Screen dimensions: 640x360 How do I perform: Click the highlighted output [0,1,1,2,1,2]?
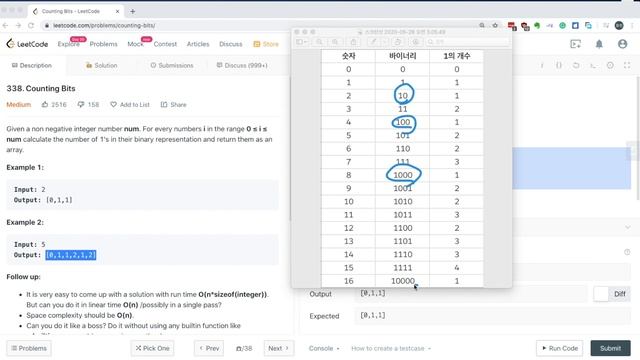(x=71, y=255)
